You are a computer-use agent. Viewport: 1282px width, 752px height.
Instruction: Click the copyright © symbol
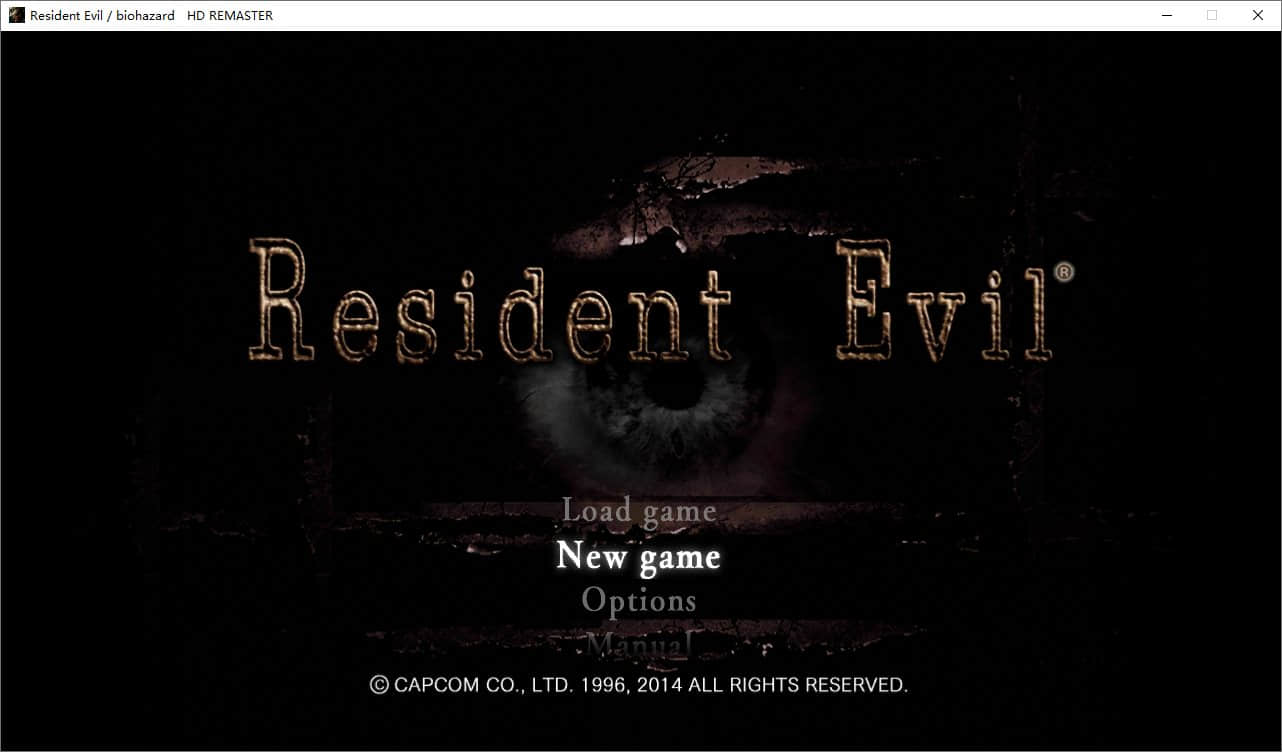click(379, 685)
